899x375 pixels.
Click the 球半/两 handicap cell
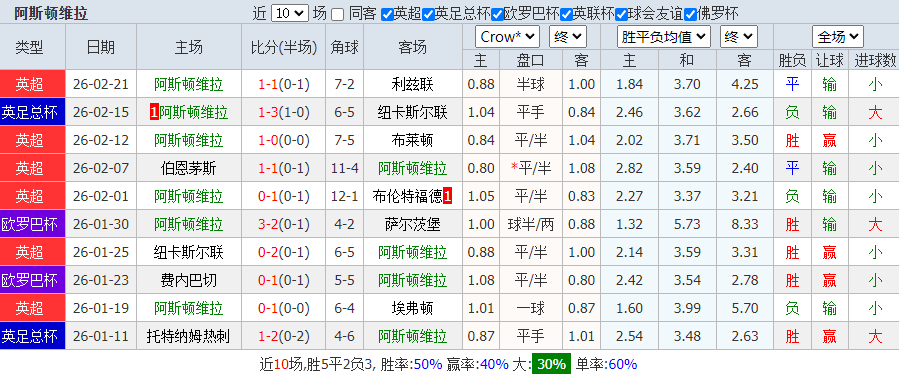(531, 224)
